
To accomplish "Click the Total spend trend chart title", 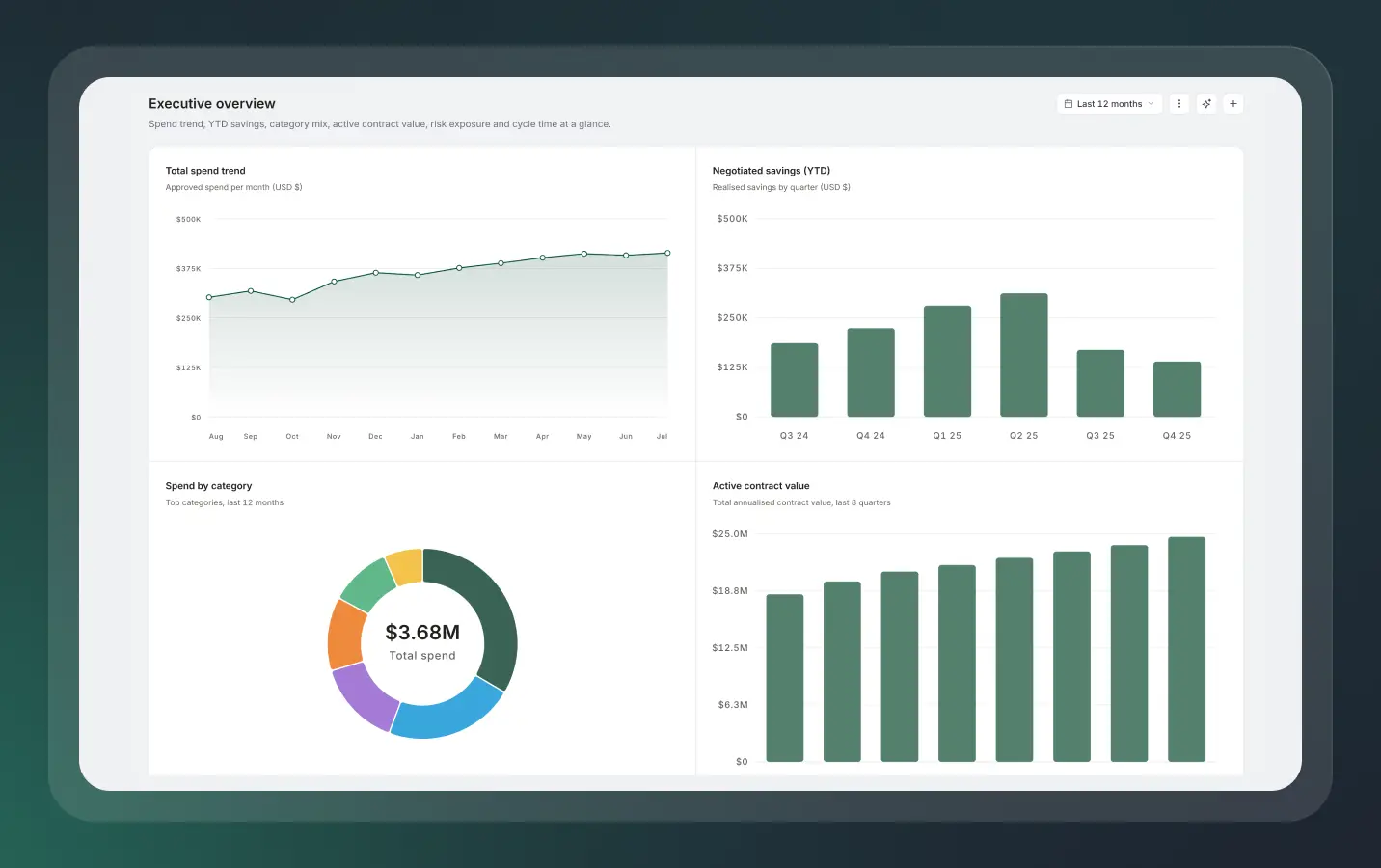I will pos(205,171).
